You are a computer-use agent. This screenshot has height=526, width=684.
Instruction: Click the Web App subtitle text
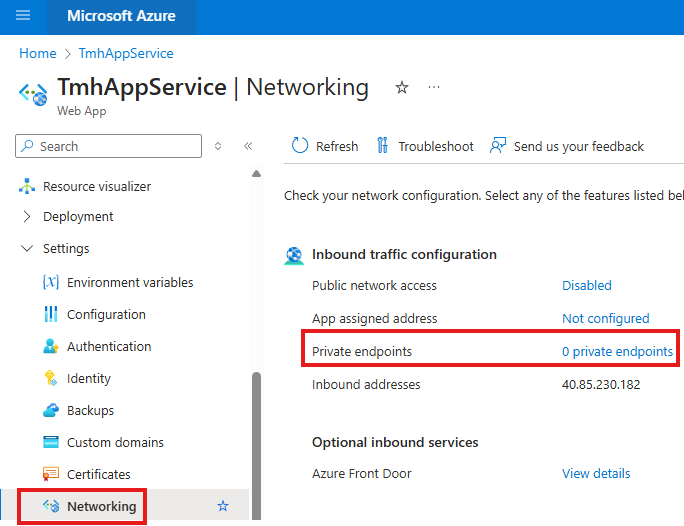pos(82,111)
